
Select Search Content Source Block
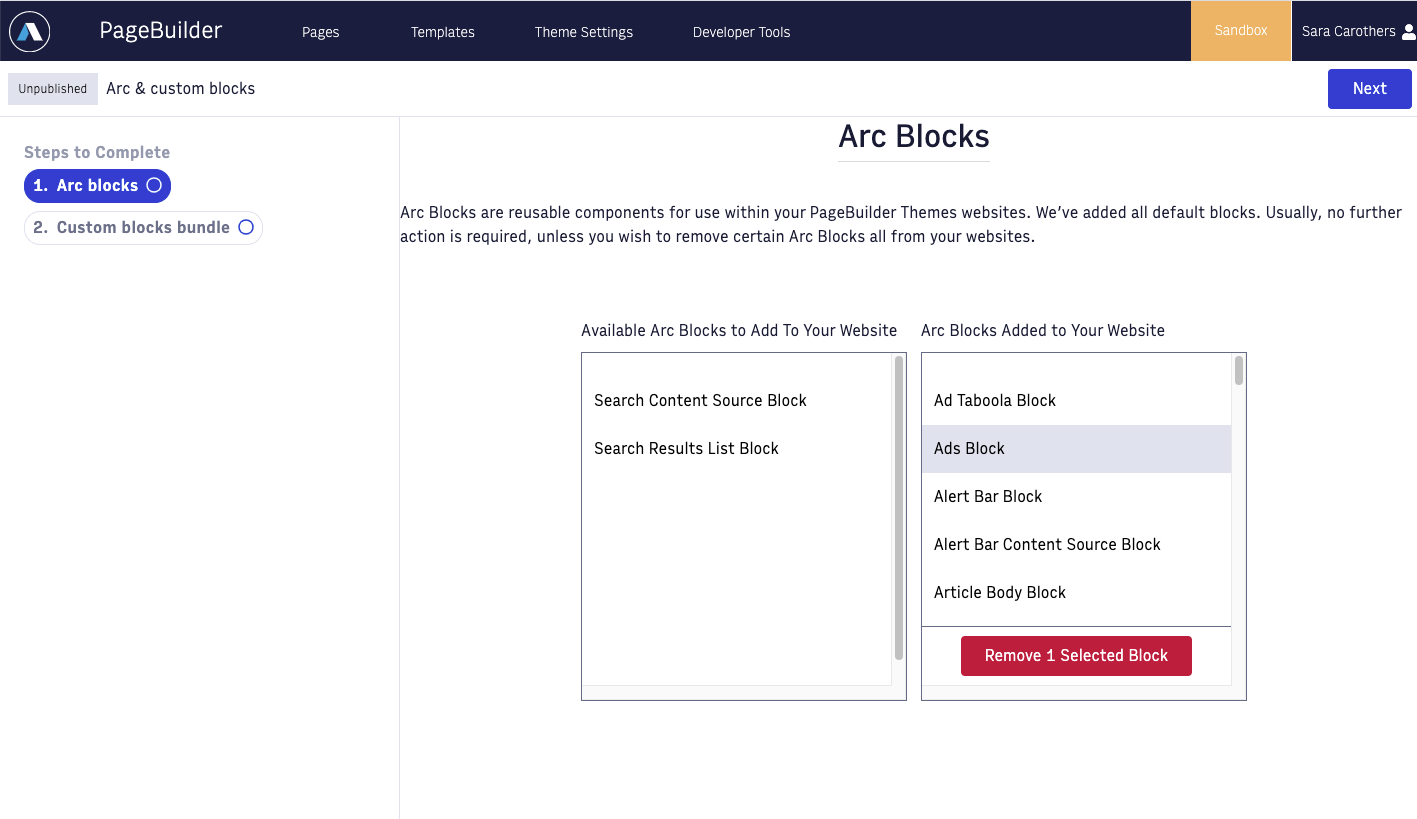736,400
